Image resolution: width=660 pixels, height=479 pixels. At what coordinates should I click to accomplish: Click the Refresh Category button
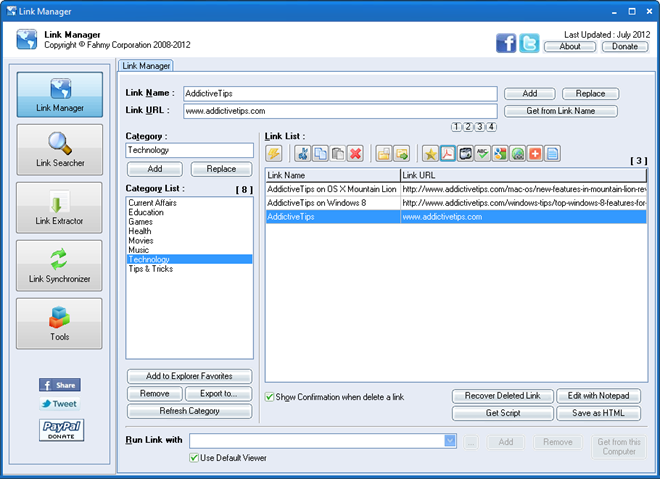click(x=189, y=411)
